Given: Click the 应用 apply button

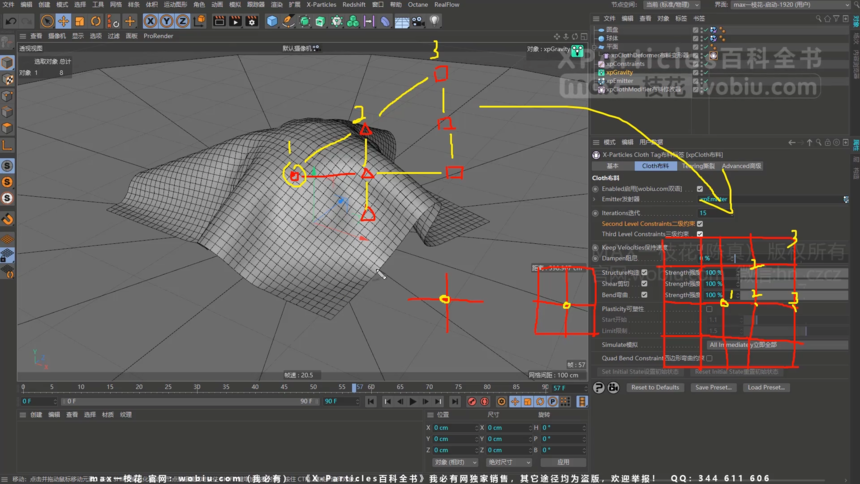Looking at the screenshot, I should point(563,463).
